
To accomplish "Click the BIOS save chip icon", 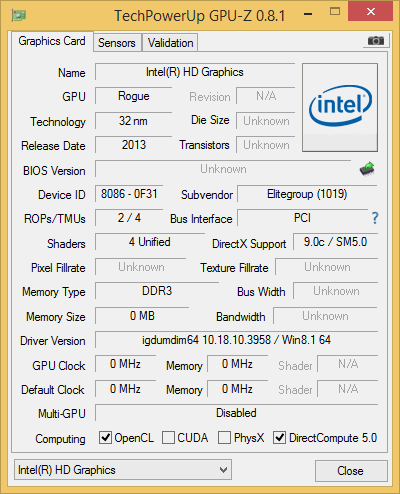I will click(367, 169).
